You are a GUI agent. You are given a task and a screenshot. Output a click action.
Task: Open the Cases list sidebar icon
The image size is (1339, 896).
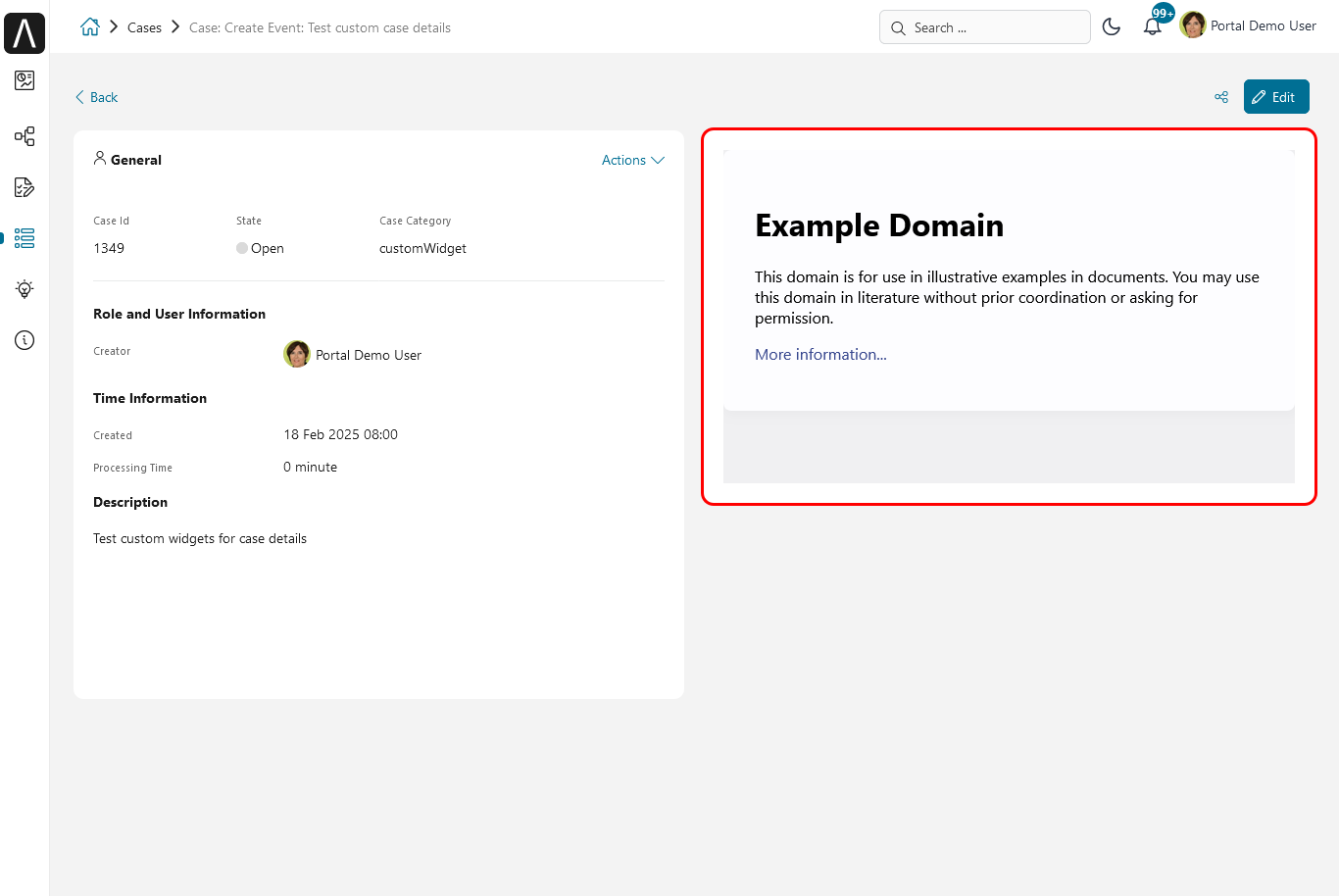click(x=25, y=238)
